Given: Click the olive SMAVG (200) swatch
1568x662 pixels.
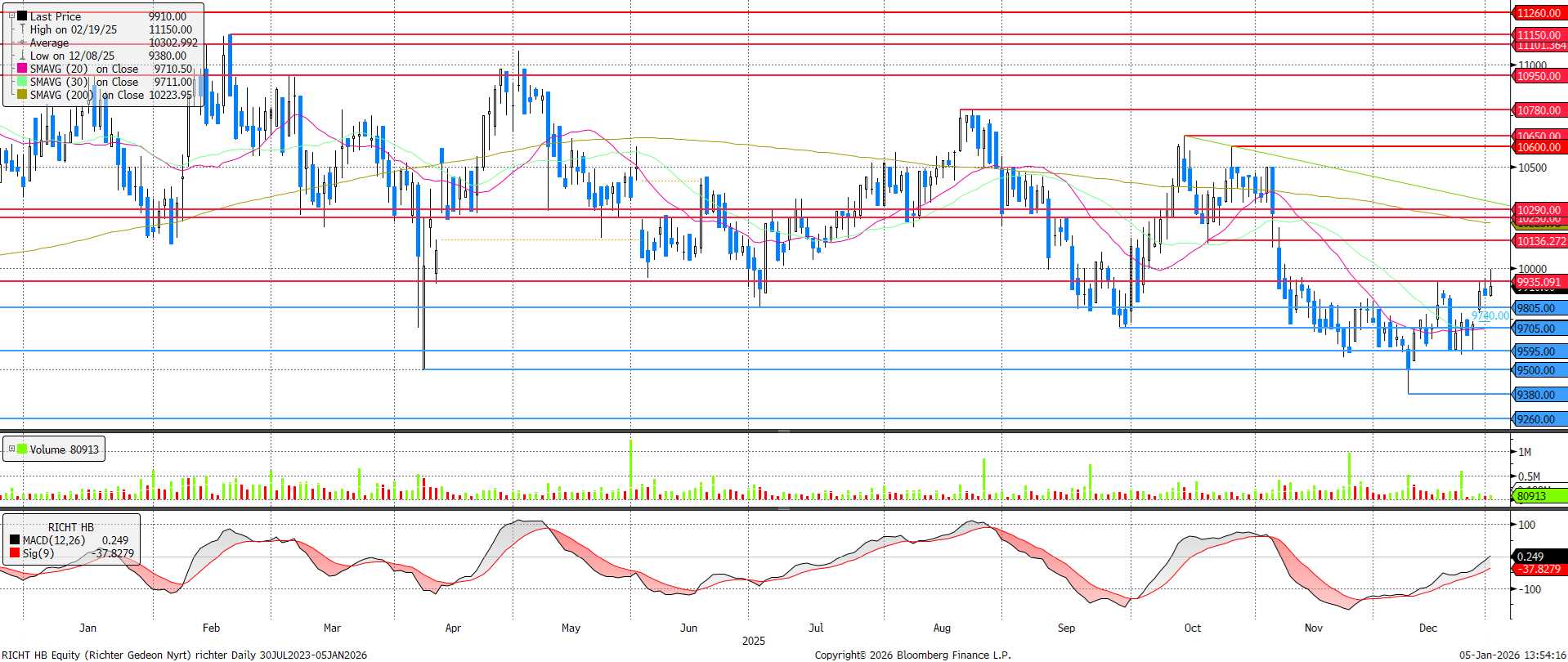Looking at the screenshot, I should pos(22,95).
